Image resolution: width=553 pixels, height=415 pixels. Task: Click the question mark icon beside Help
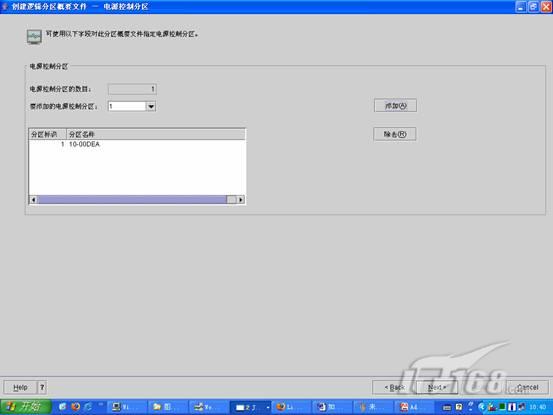pyautogui.click(x=42, y=387)
